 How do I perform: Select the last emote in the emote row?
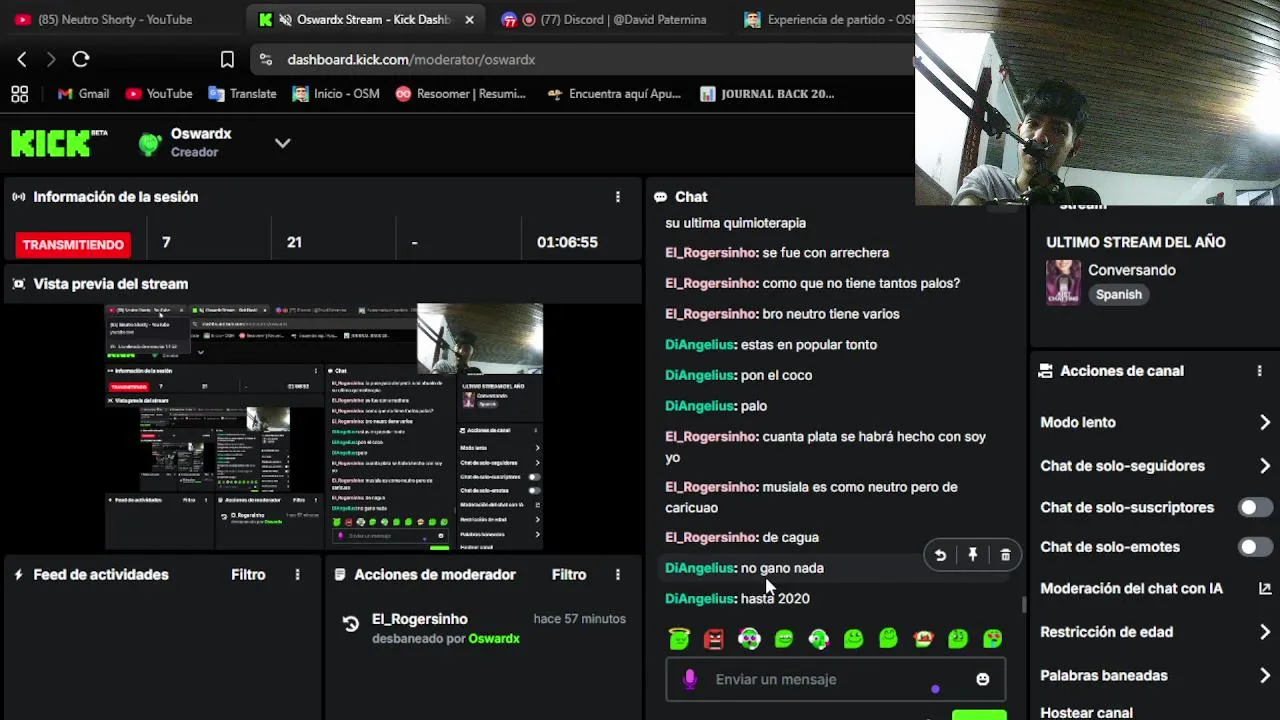click(x=993, y=638)
